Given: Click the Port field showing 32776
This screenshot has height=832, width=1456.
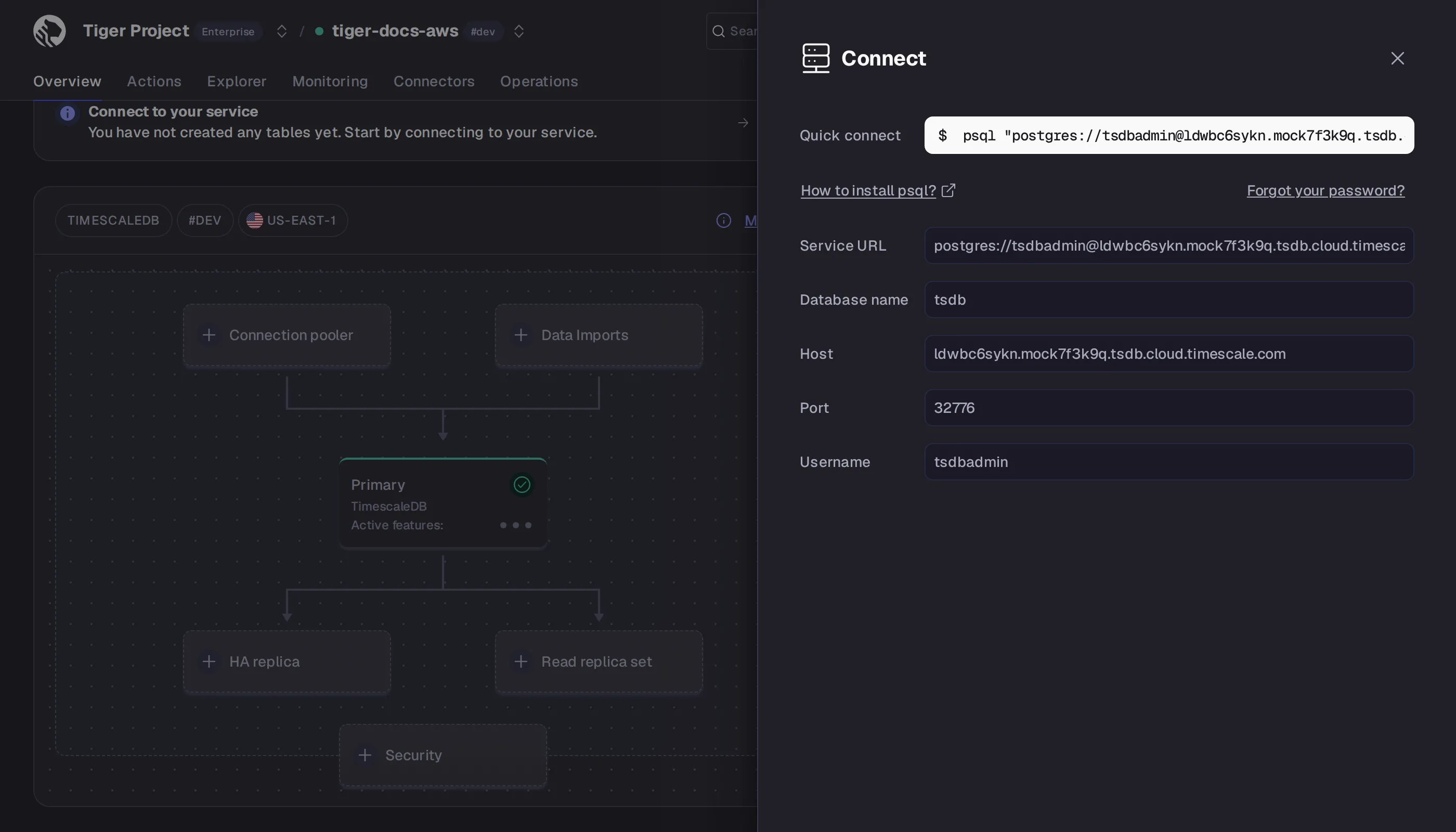Looking at the screenshot, I should pos(1169,408).
